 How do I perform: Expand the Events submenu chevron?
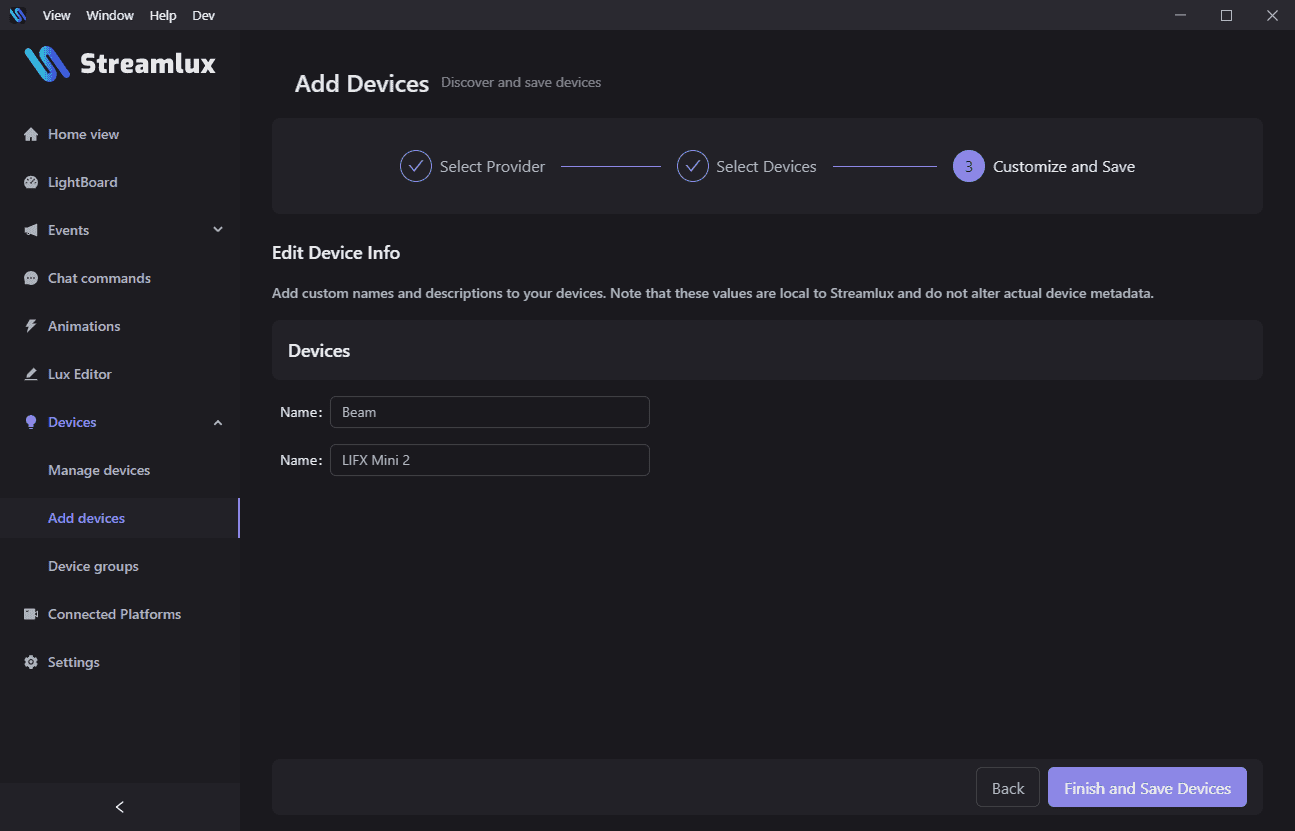218,230
